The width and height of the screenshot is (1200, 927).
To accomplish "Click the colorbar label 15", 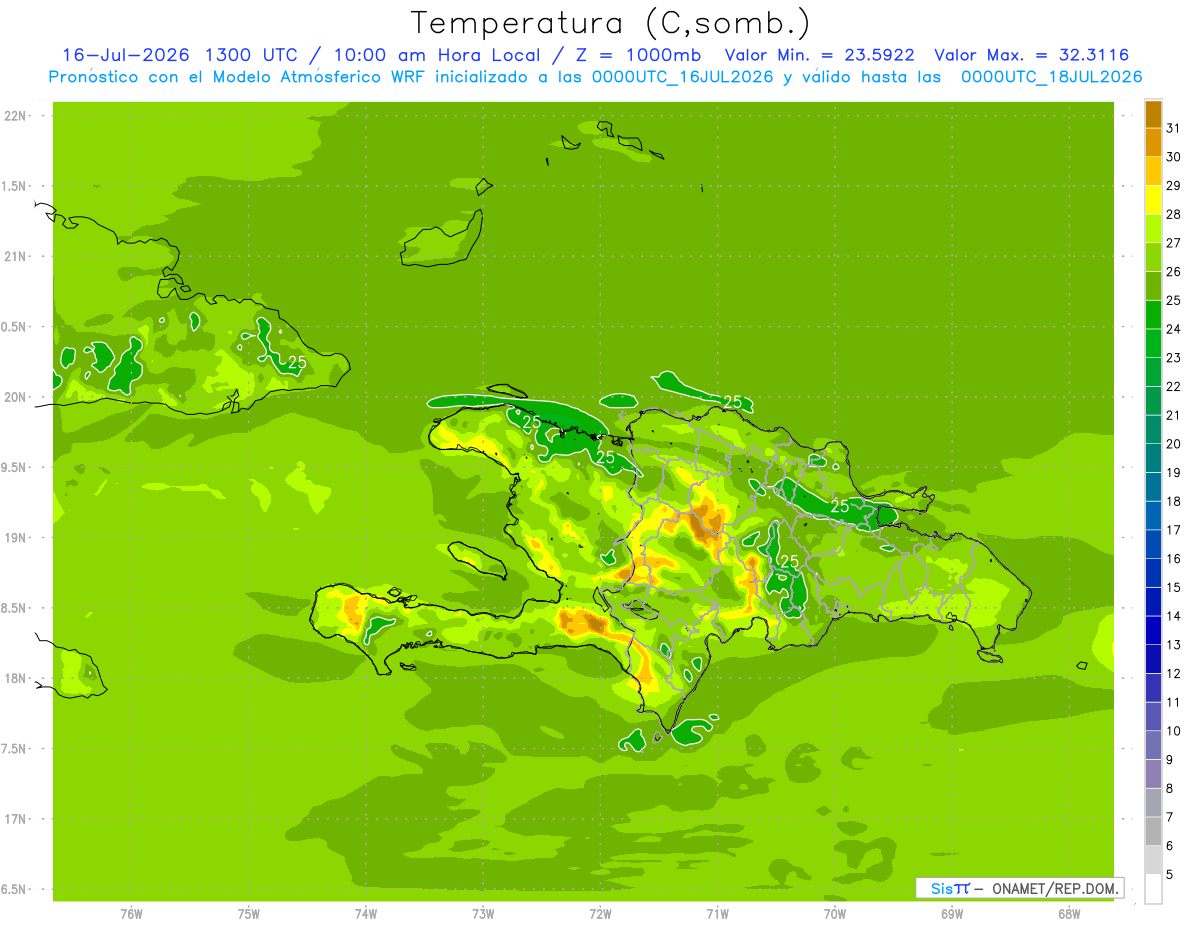I will click(1174, 588).
